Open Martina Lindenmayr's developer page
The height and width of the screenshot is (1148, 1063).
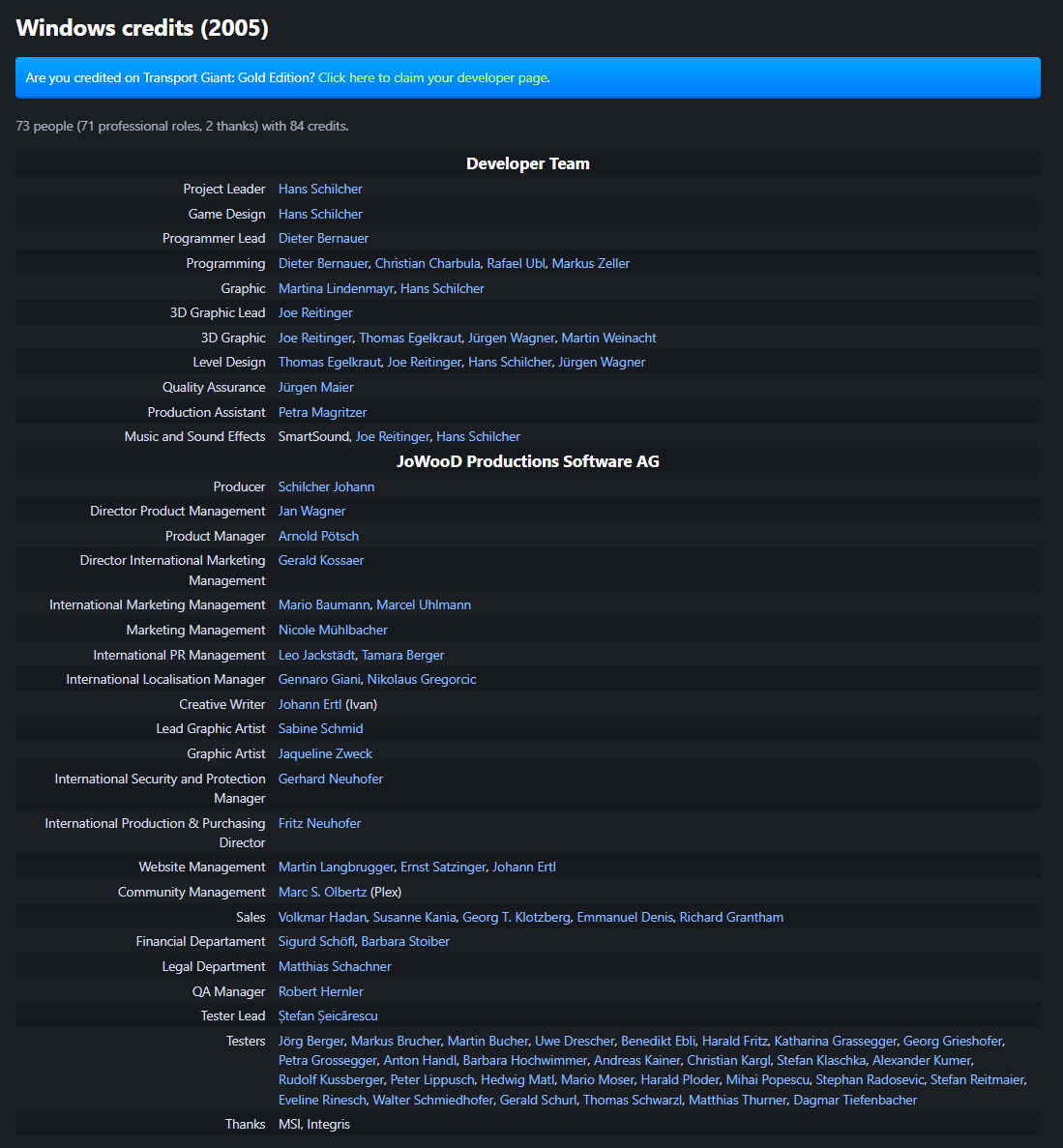point(336,288)
